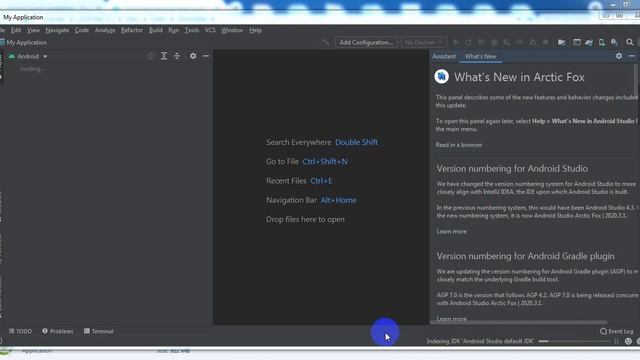640x360 pixels.
Task: Open the AVD Manager phone icon
Action: 601,42
